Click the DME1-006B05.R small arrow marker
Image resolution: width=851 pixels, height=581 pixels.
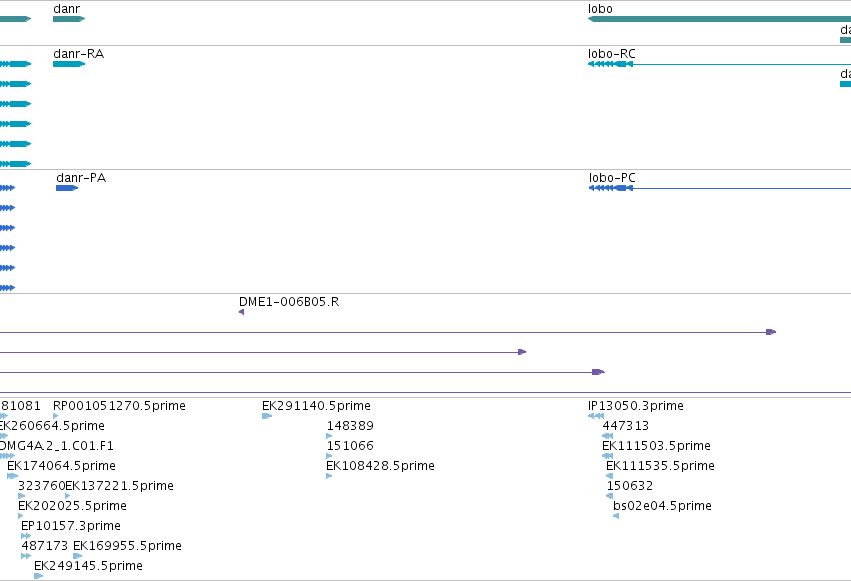coord(242,312)
